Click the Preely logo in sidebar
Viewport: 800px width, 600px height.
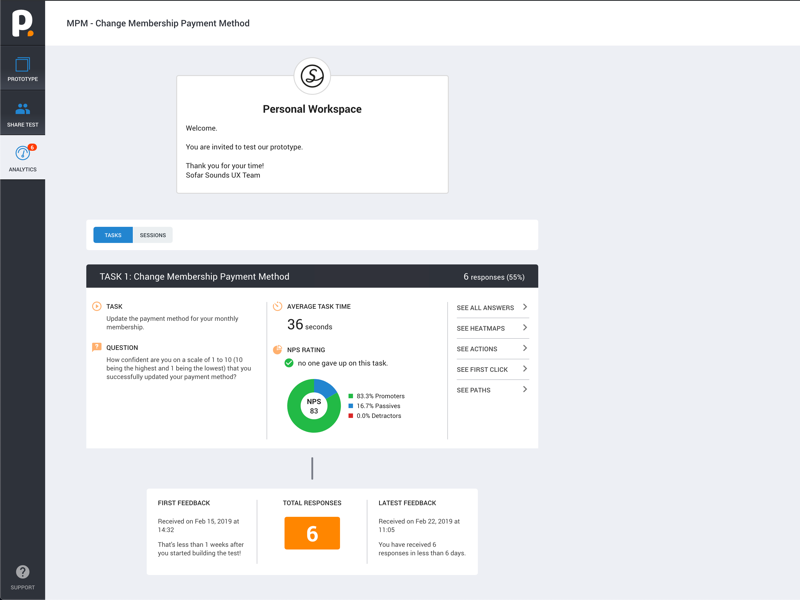(23, 23)
